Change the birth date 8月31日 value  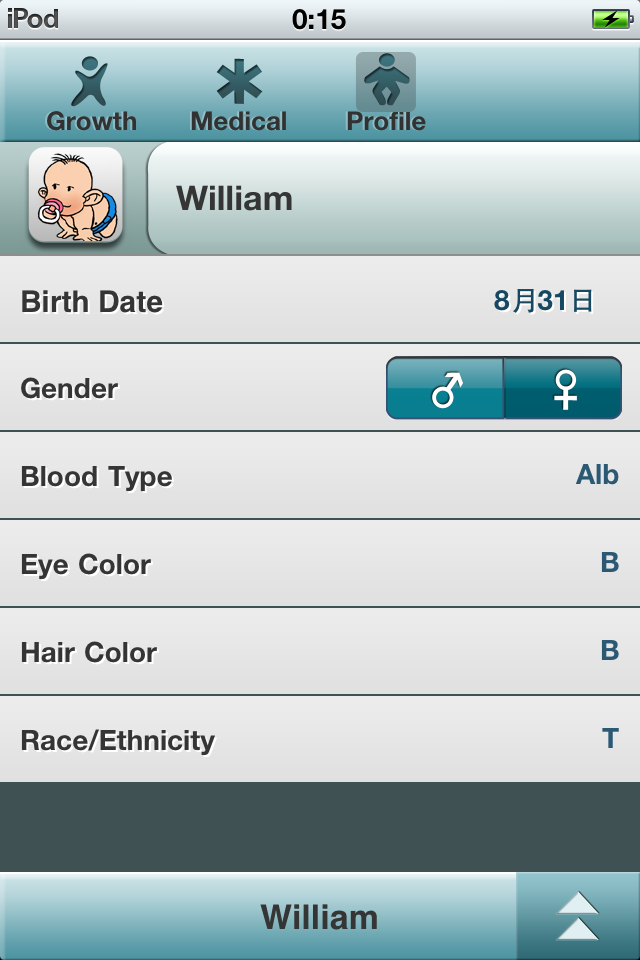point(543,301)
